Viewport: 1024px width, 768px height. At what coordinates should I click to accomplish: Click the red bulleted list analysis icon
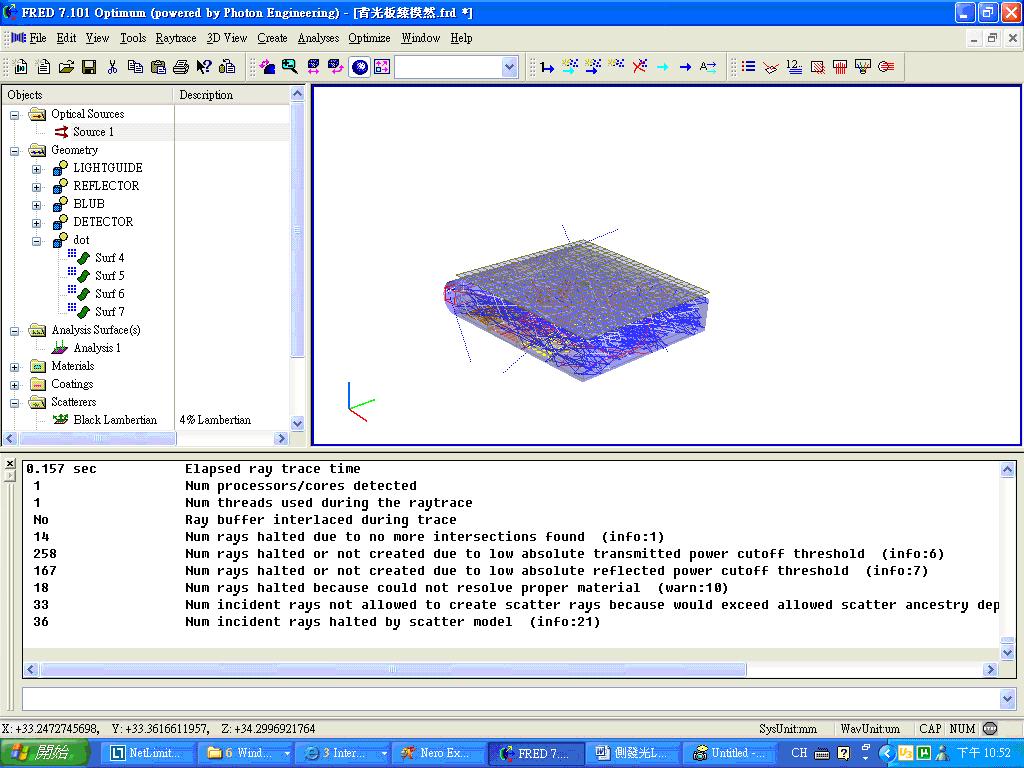tap(748, 67)
